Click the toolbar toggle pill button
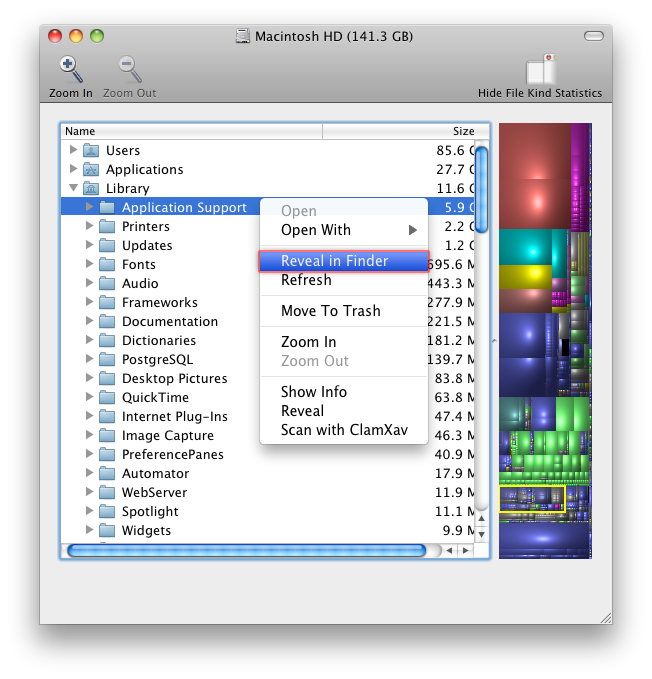This screenshot has height=679, width=652. [594, 36]
